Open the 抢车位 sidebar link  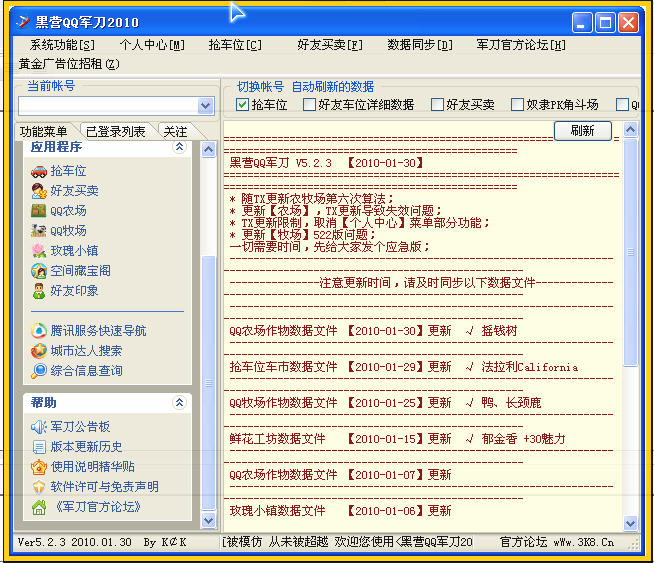68,171
